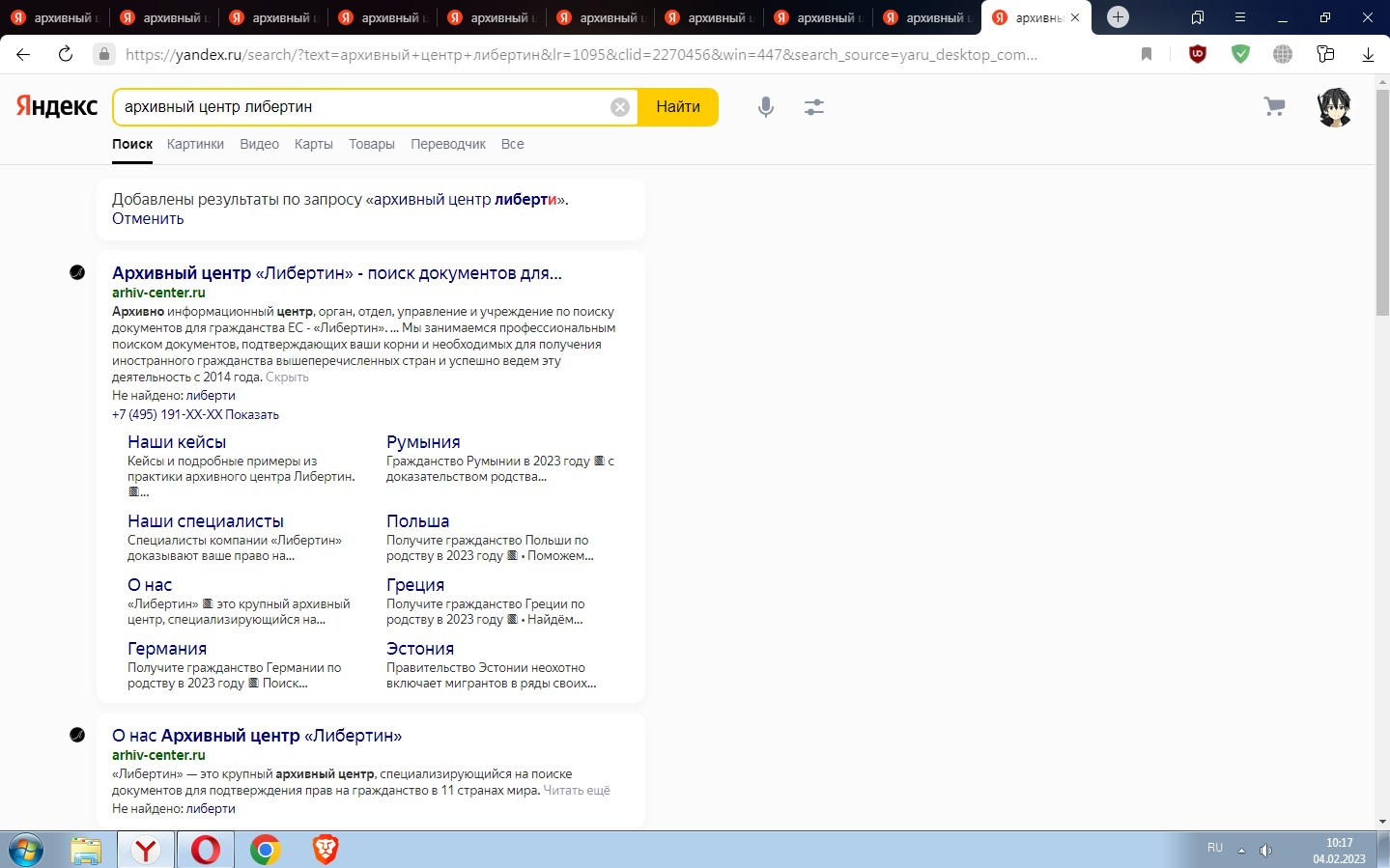Show hidden system tray icons arrow
The height and width of the screenshot is (868, 1390).
(1241, 851)
